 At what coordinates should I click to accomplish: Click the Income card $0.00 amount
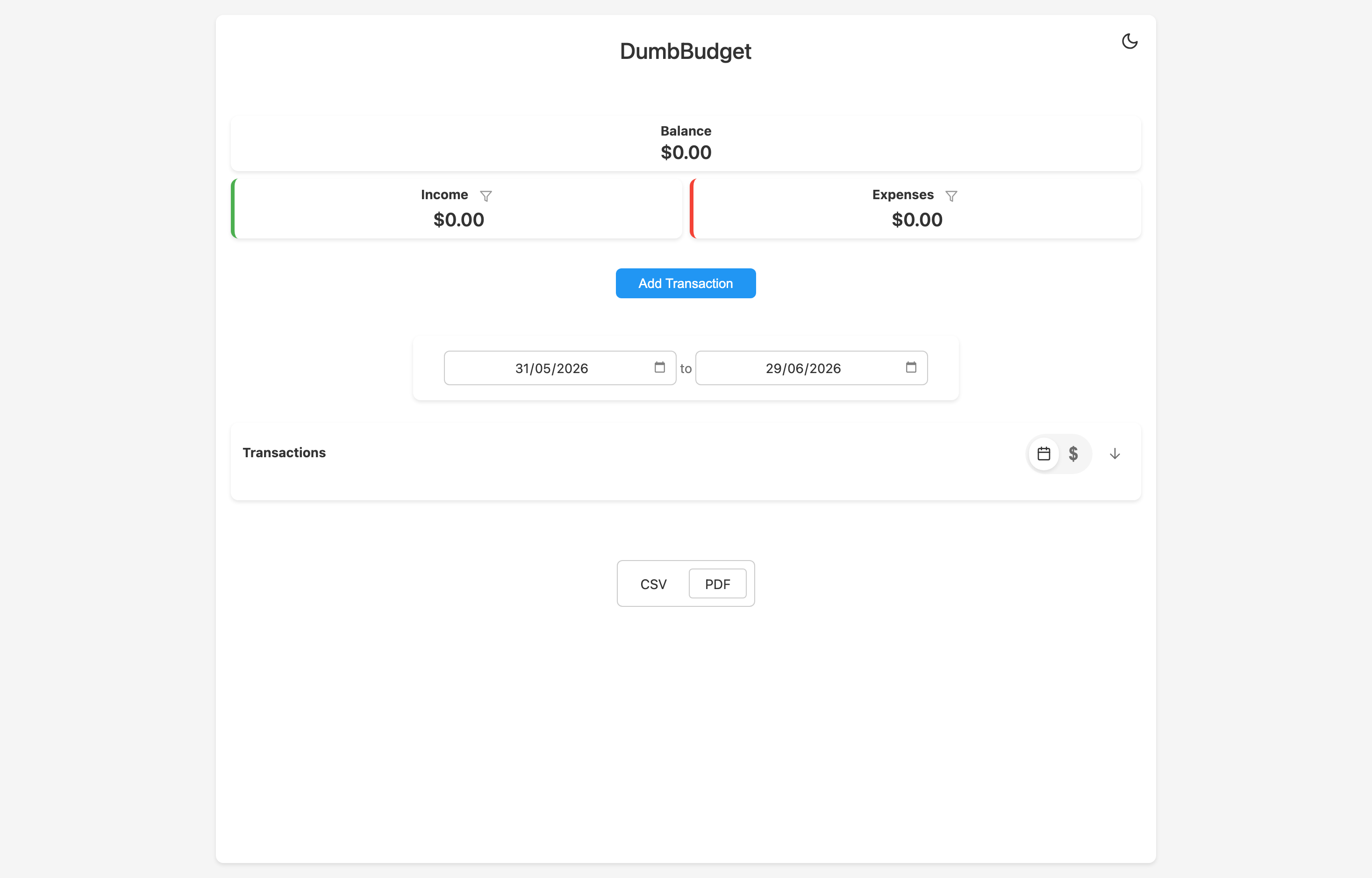click(x=458, y=220)
